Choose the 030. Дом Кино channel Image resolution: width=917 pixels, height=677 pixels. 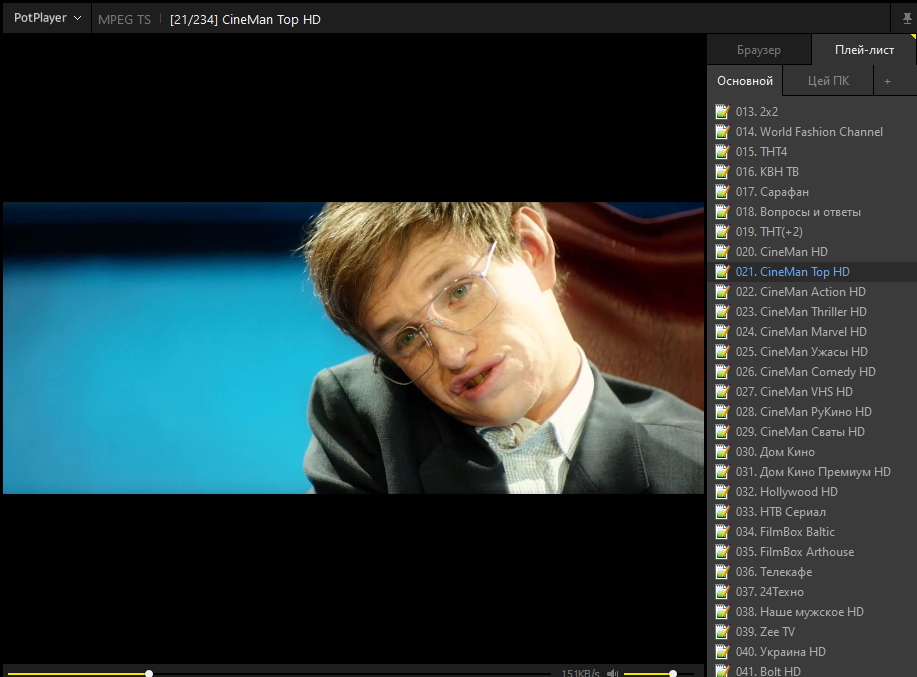pos(812,451)
